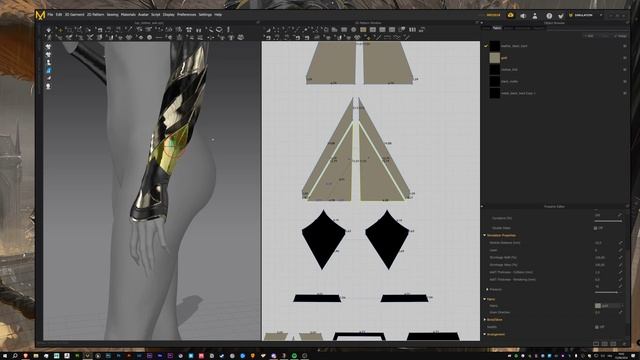The height and width of the screenshot is (360, 640).
Task: Click the edit pencil next to the Layer value
Action: point(620,250)
